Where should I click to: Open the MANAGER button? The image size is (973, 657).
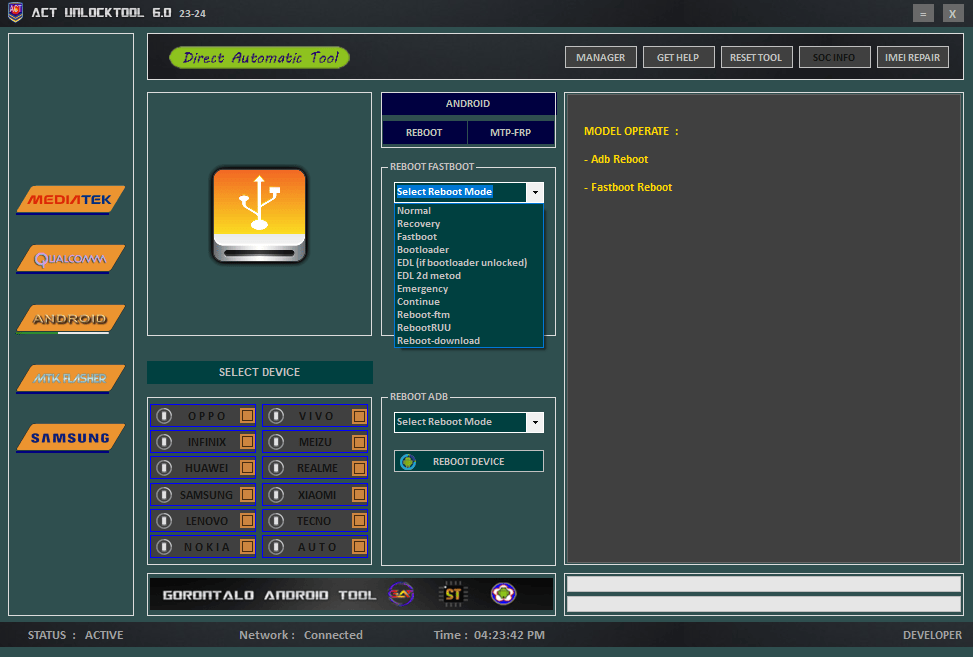(x=600, y=57)
